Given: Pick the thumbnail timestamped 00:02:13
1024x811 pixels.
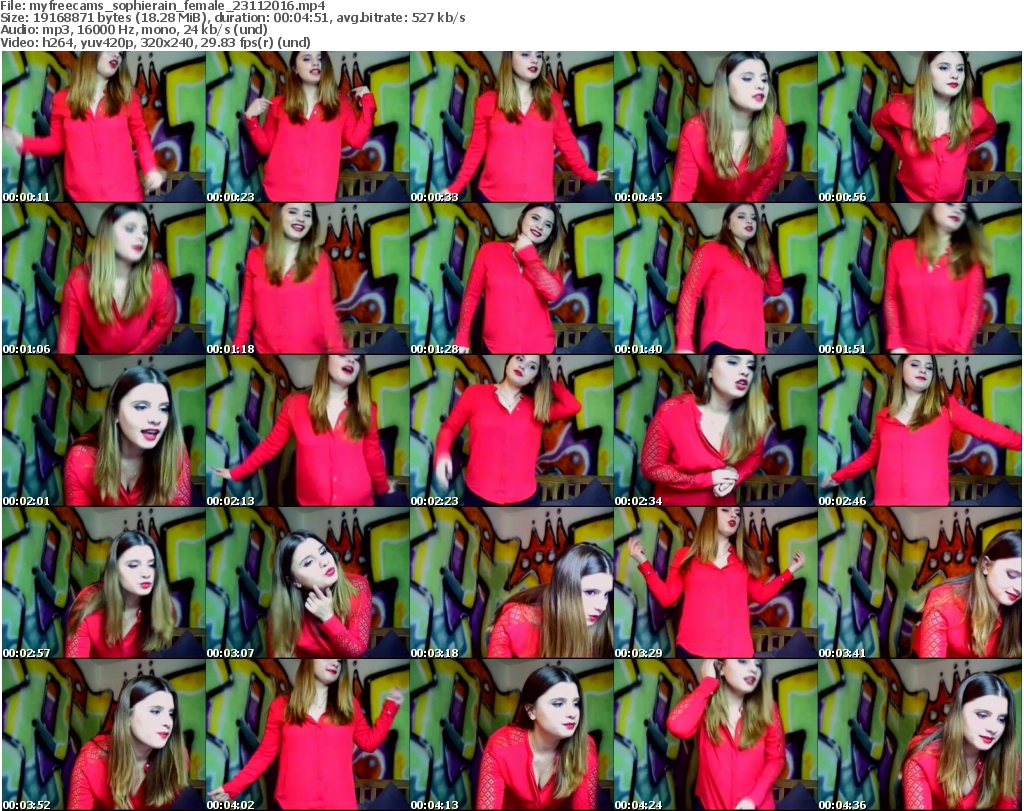Looking at the screenshot, I should (308, 431).
